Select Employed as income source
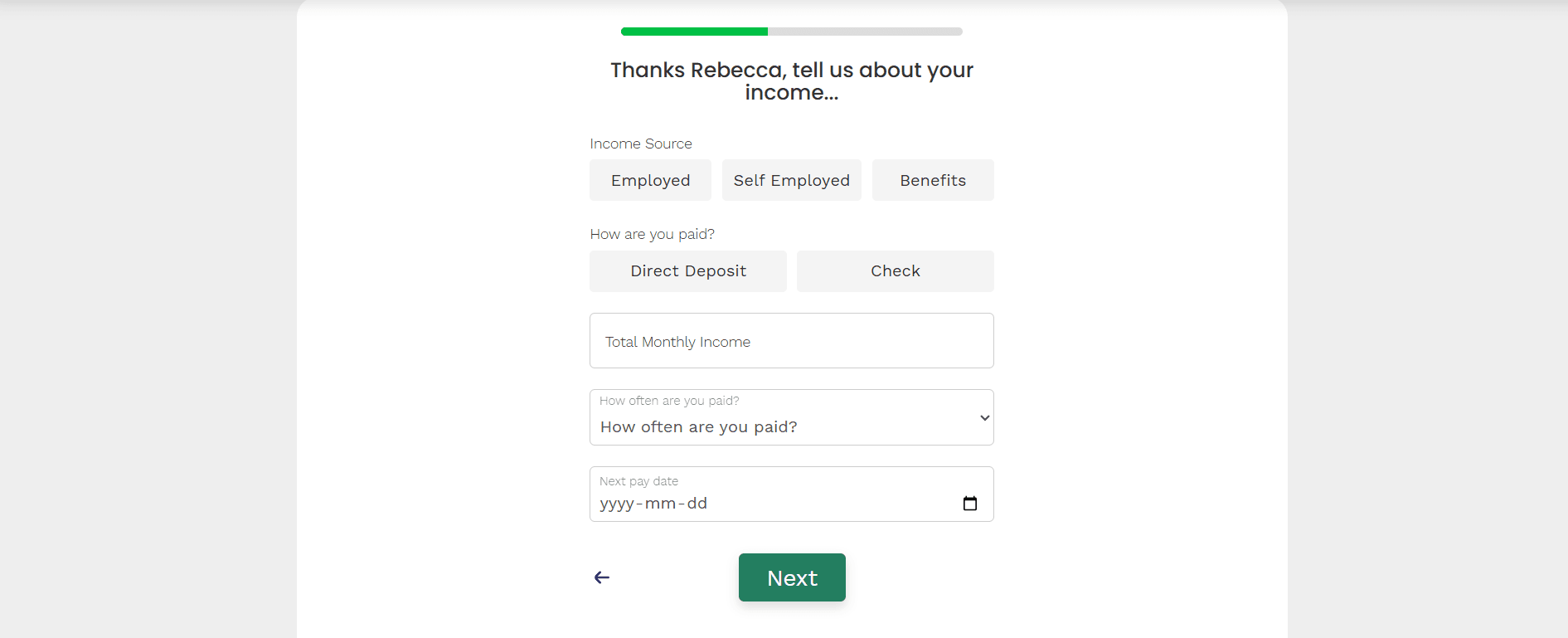This screenshot has height=638, width=1568. click(650, 180)
